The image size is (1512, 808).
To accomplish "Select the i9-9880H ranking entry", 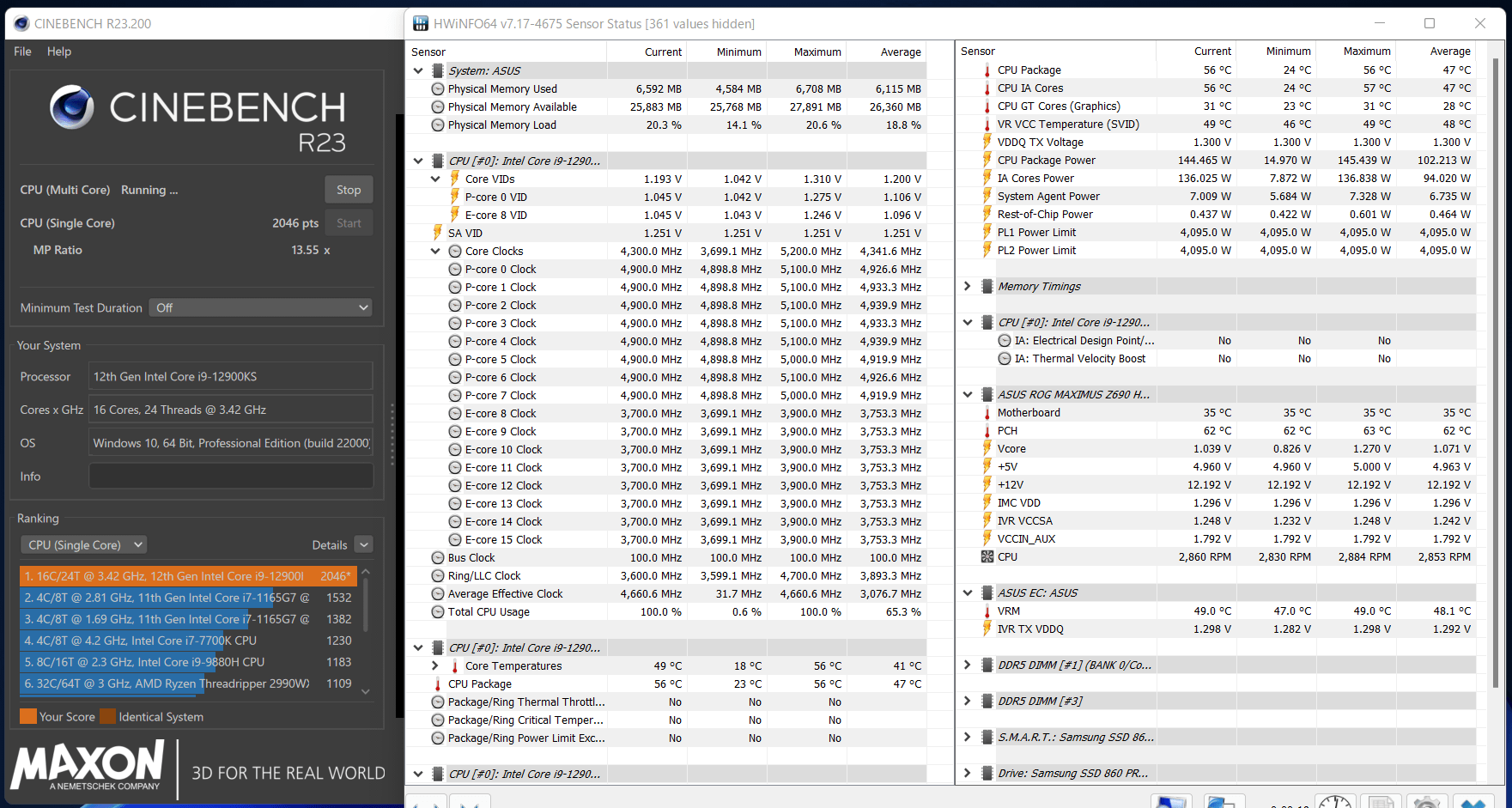I will click(x=188, y=662).
